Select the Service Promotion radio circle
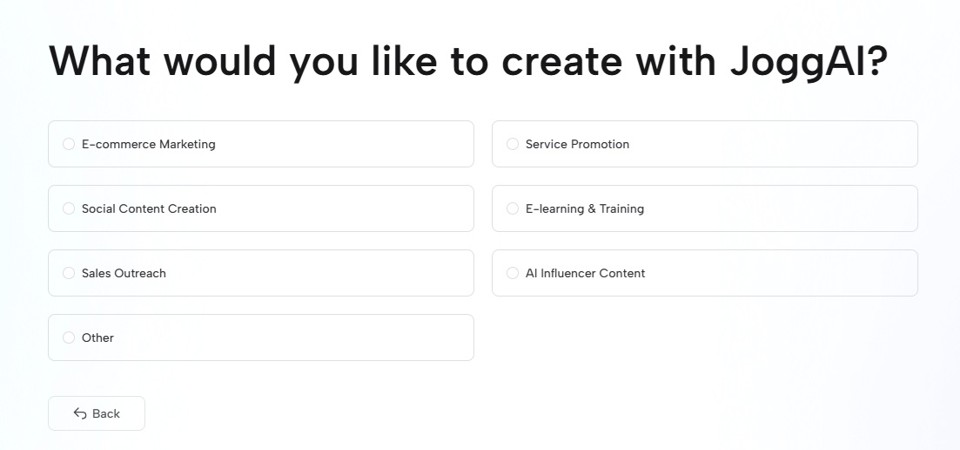This screenshot has width=960, height=450. [x=513, y=144]
